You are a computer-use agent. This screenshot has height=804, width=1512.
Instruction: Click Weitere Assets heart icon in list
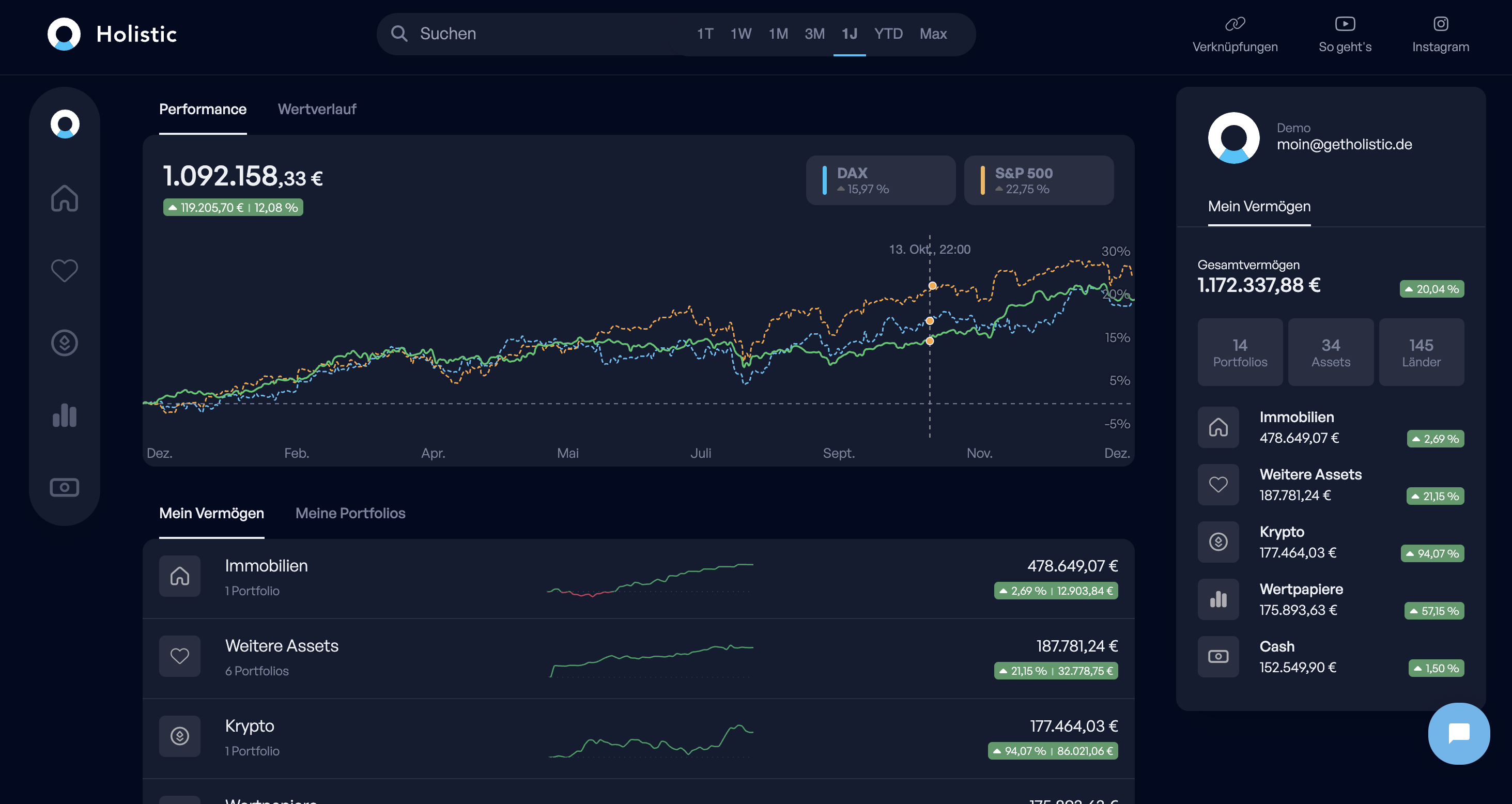tap(180, 656)
